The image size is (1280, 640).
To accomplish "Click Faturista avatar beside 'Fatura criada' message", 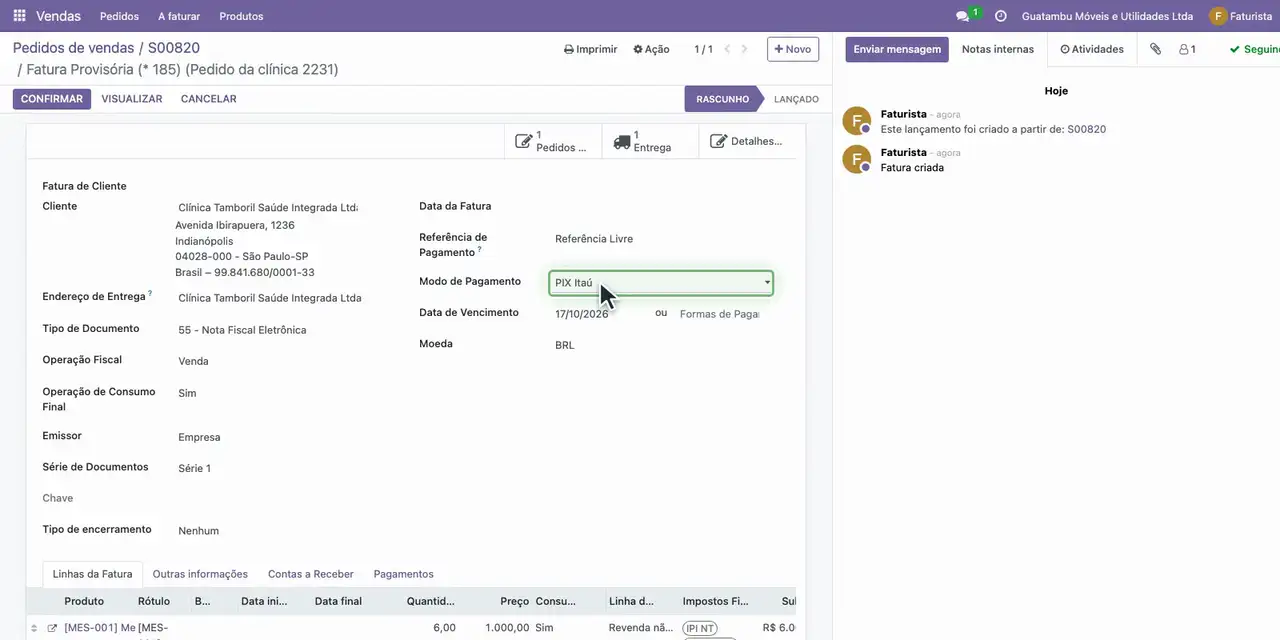I will coord(857,160).
